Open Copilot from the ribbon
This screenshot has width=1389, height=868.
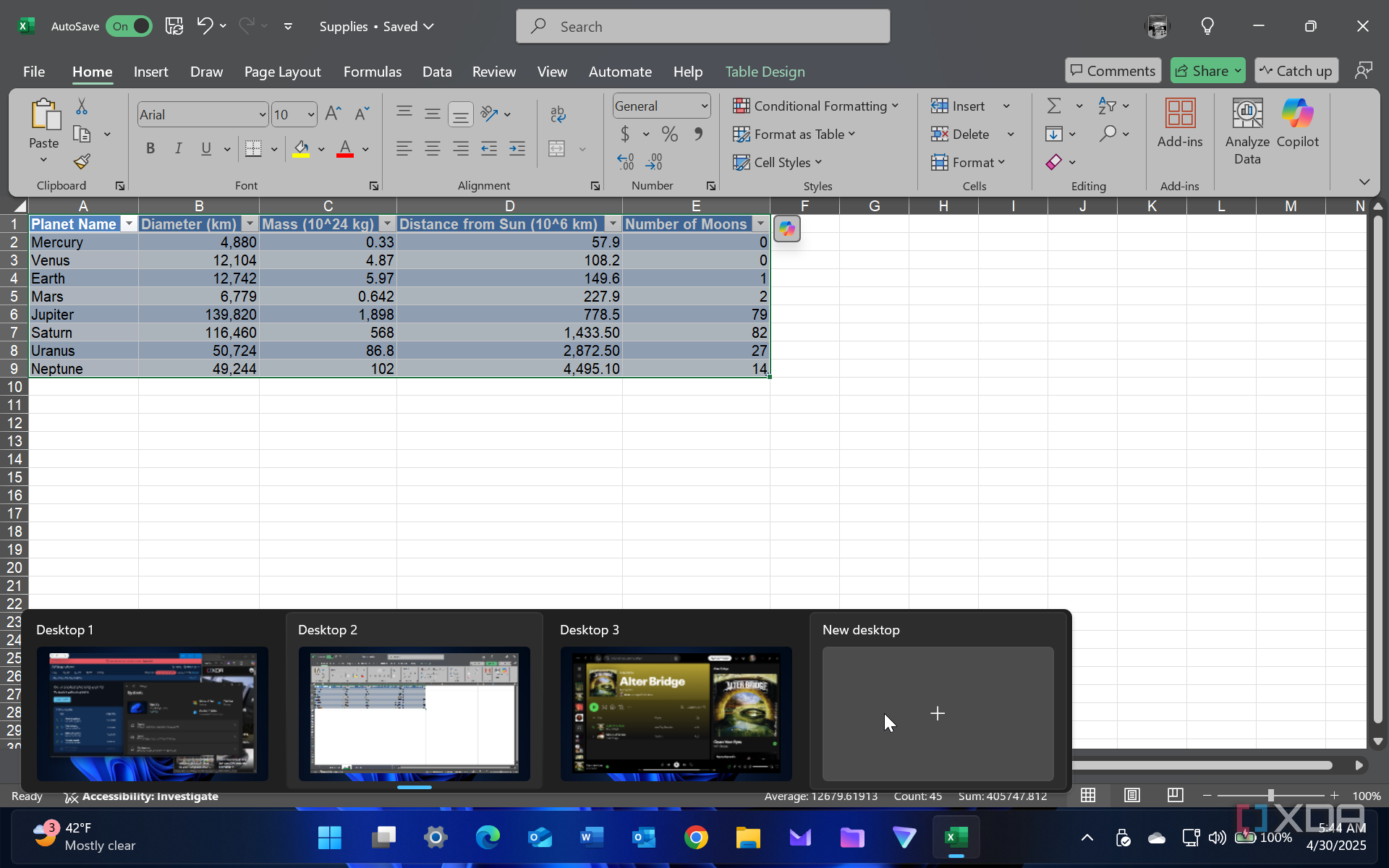point(1298,123)
